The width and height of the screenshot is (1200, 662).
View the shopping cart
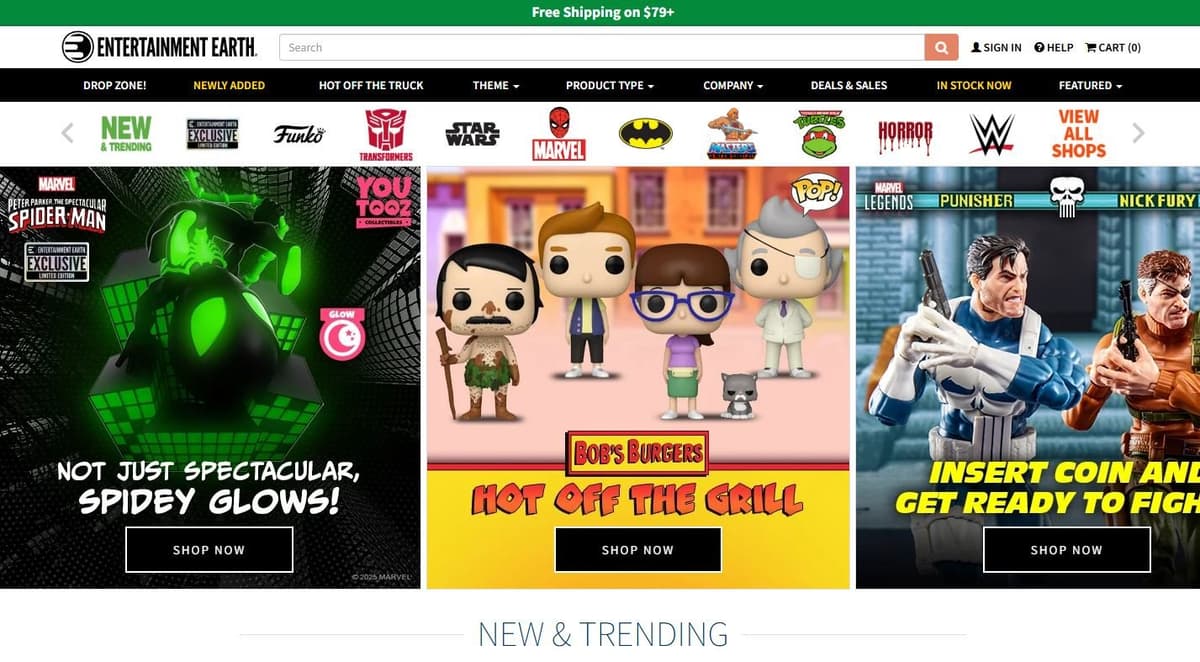coord(1112,47)
